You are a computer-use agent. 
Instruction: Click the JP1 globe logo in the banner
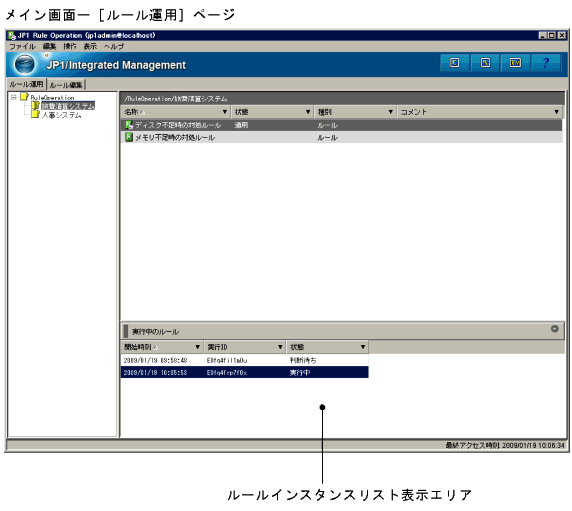click(x=25, y=64)
